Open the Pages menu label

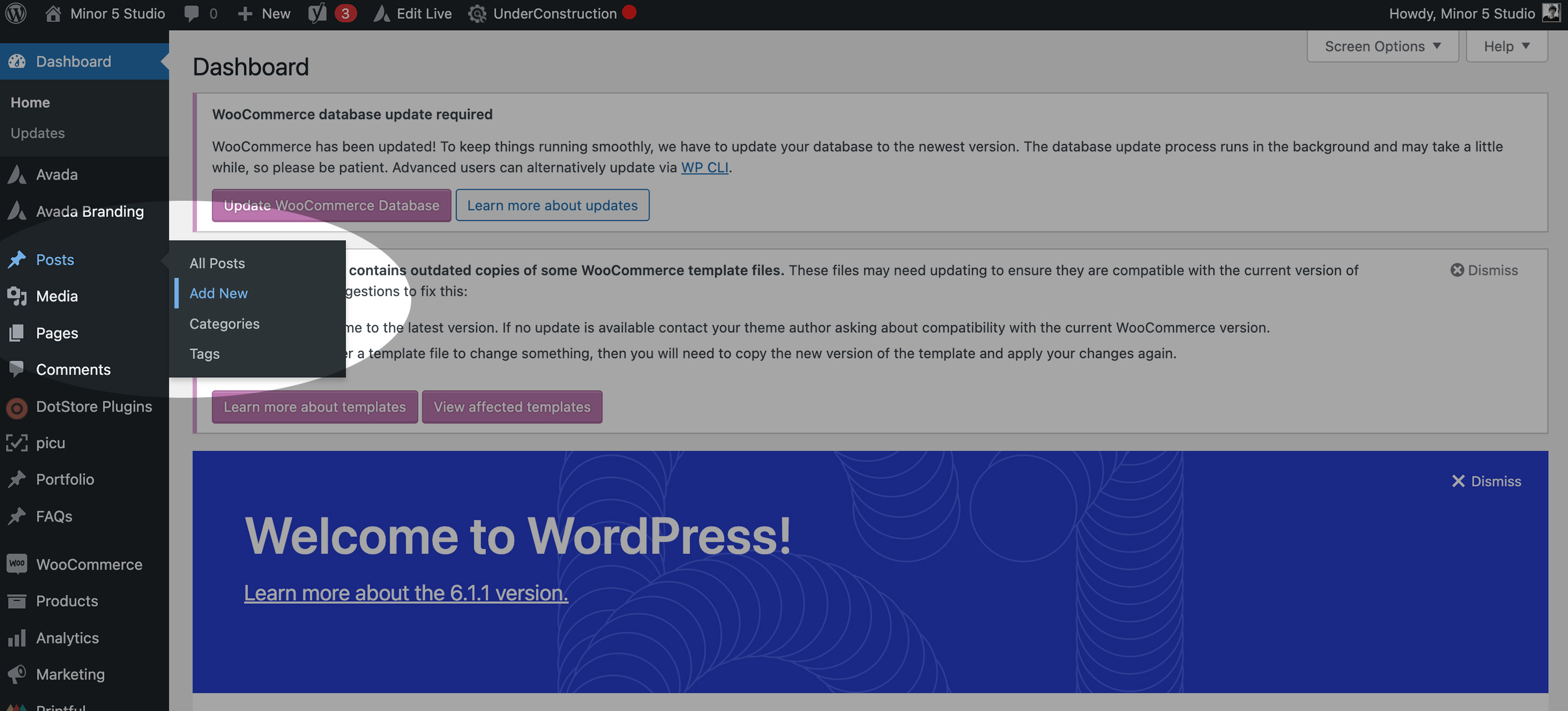click(57, 333)
